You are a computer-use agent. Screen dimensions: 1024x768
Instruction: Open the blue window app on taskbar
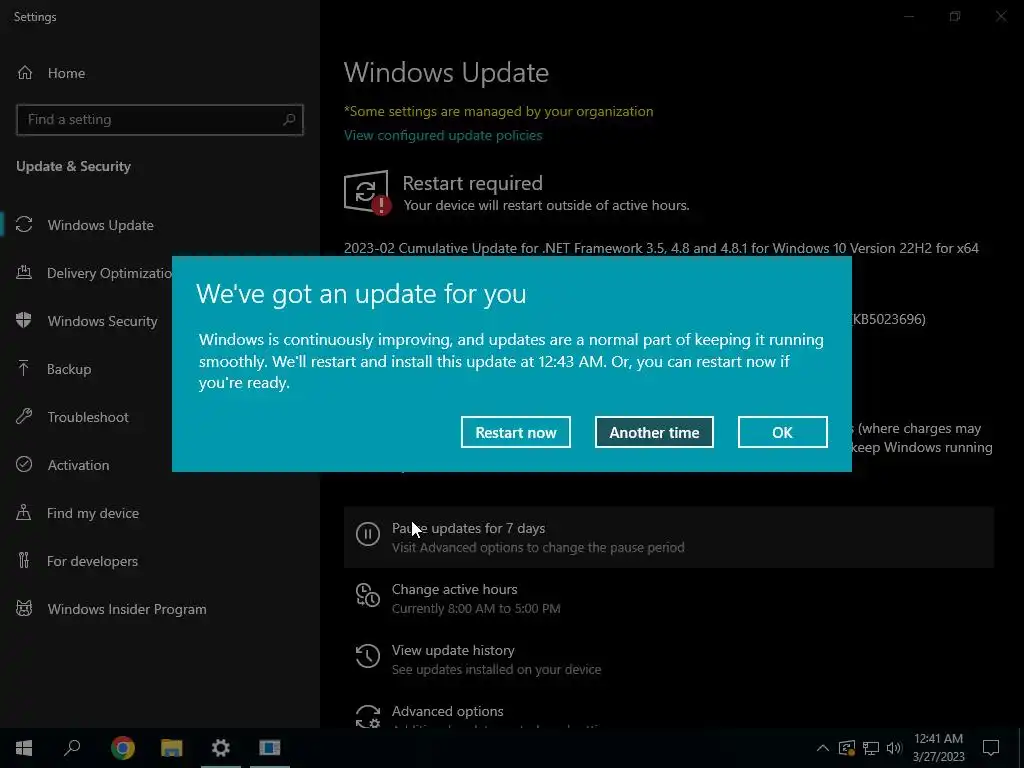(270, 748)
